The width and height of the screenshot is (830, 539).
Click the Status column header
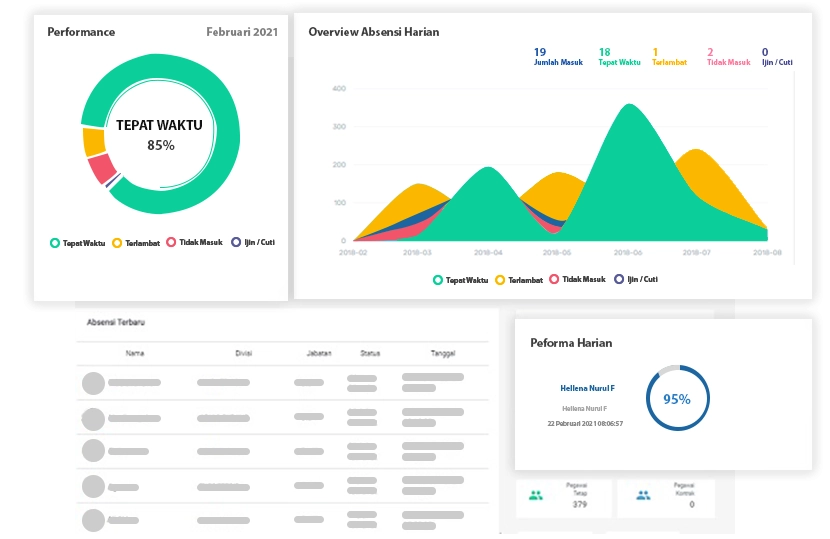click(x=370, y=353)
